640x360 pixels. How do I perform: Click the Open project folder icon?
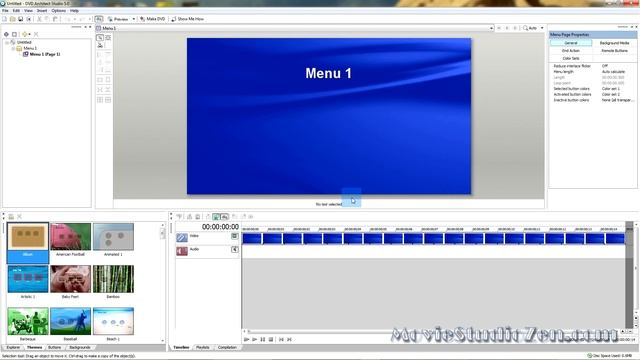tap(12, 19)
